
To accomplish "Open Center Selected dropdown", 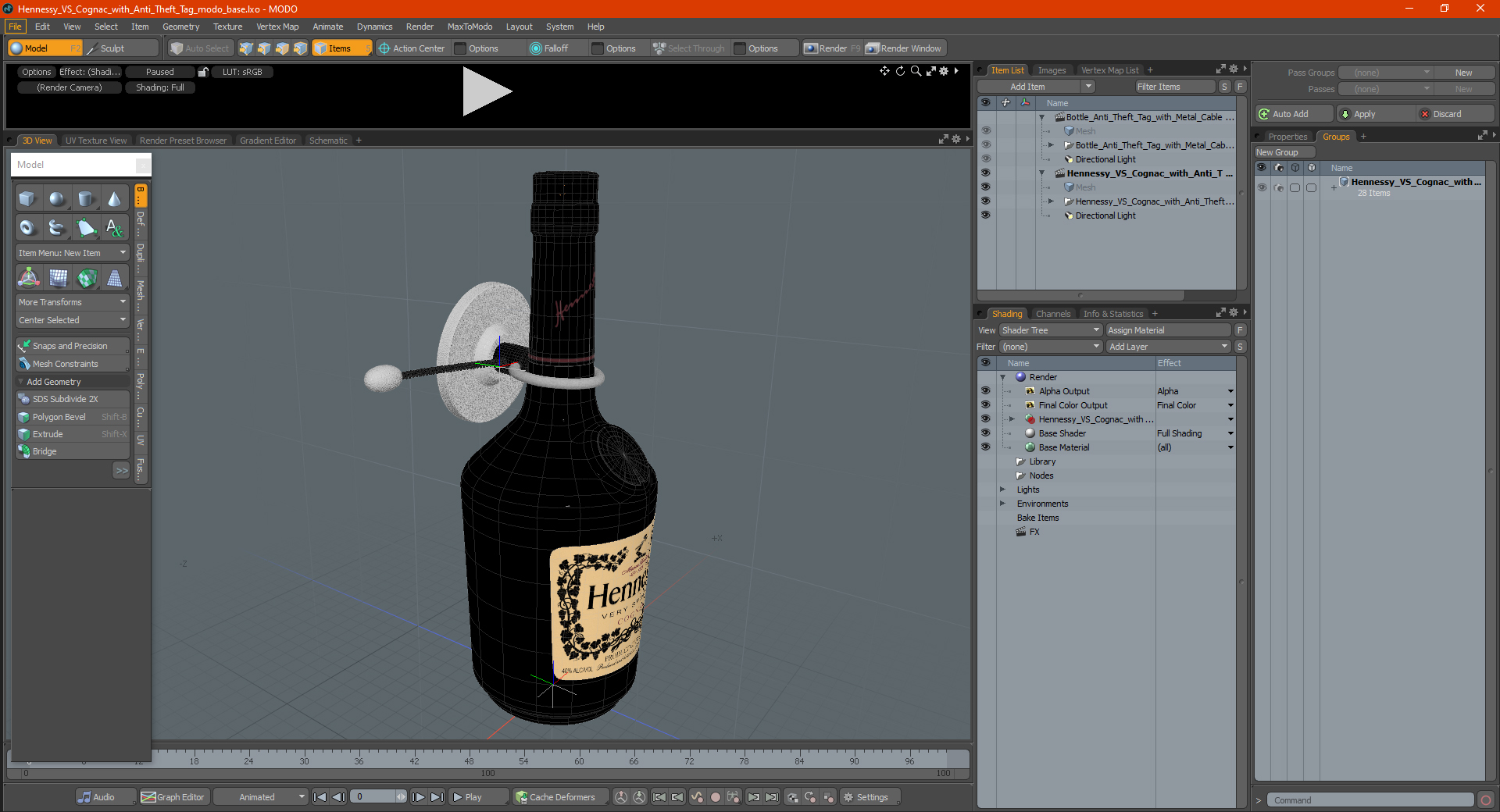I will 72,320.
